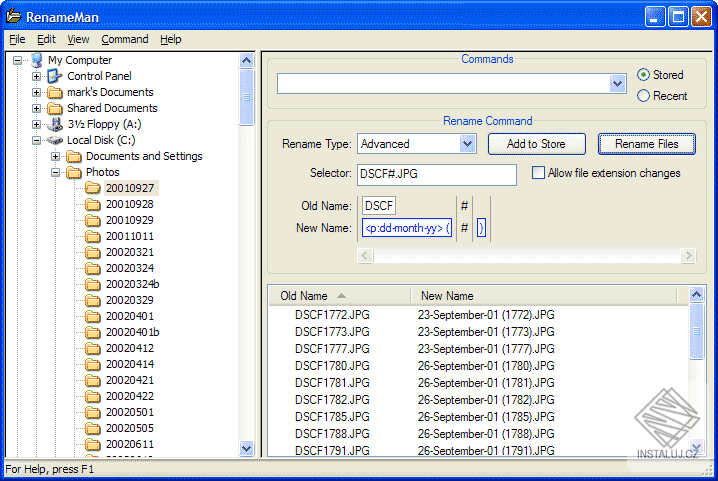The image size is (718, 481).
Task: Click the 20020421 folder icon
Action: click(93, 381)
